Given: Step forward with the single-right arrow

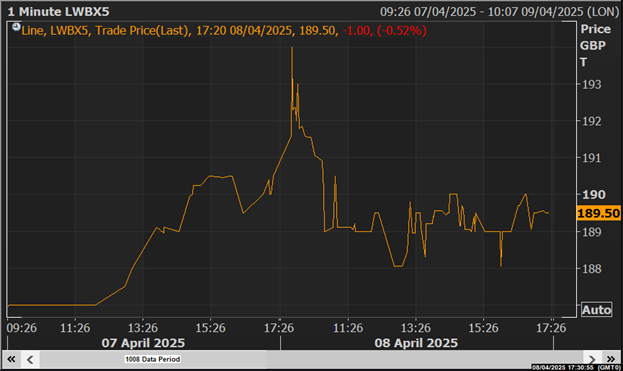Looking at the screenshot, I should (592, 359).
